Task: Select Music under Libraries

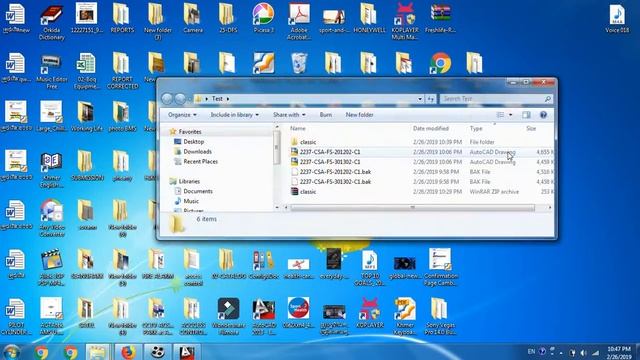Action: pyautogui.click(x=191, y=201)
